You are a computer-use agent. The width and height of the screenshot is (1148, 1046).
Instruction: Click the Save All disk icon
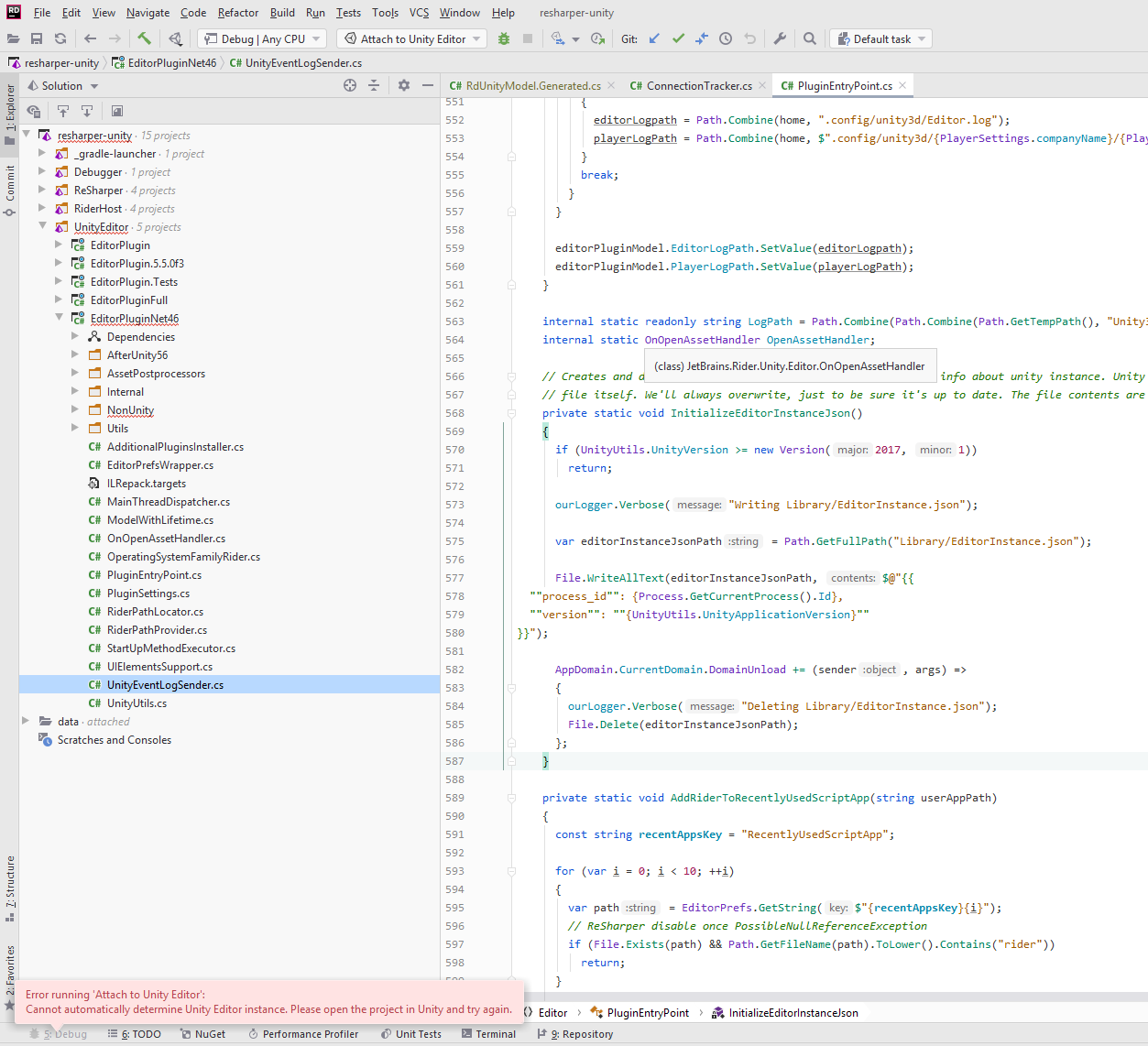(x=37, y=38)
